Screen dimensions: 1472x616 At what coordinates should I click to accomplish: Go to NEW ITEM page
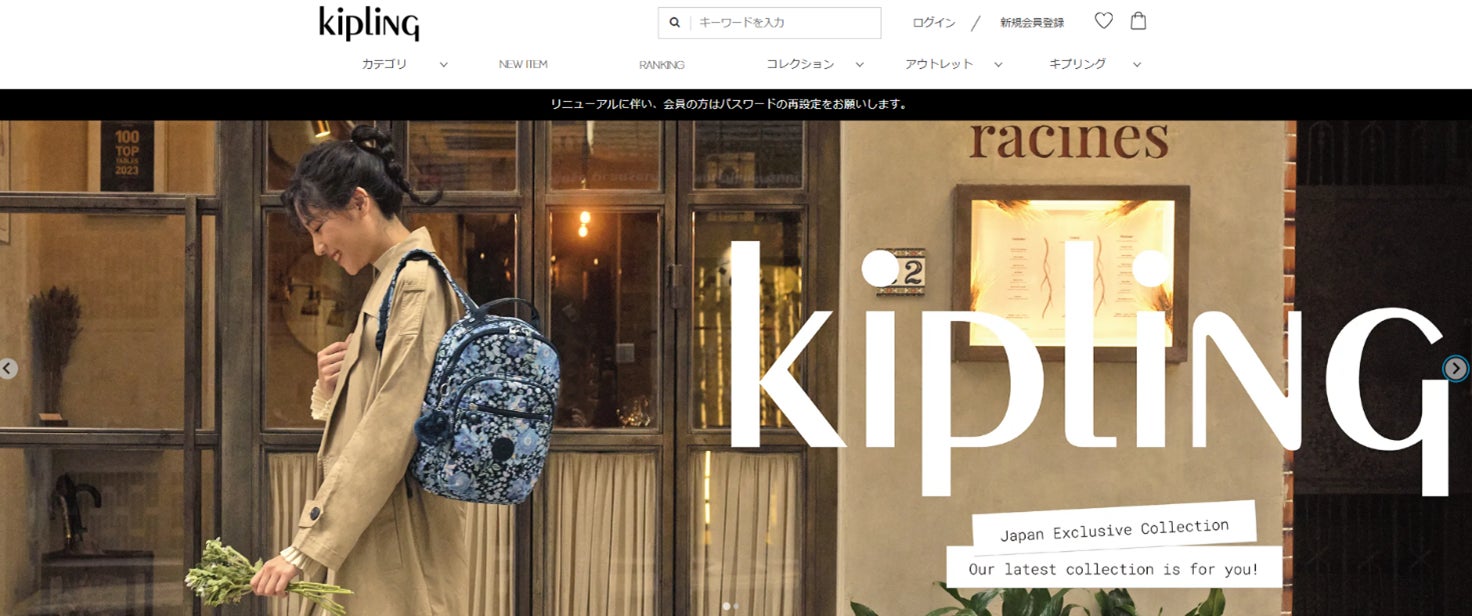[x=523, y=64]
